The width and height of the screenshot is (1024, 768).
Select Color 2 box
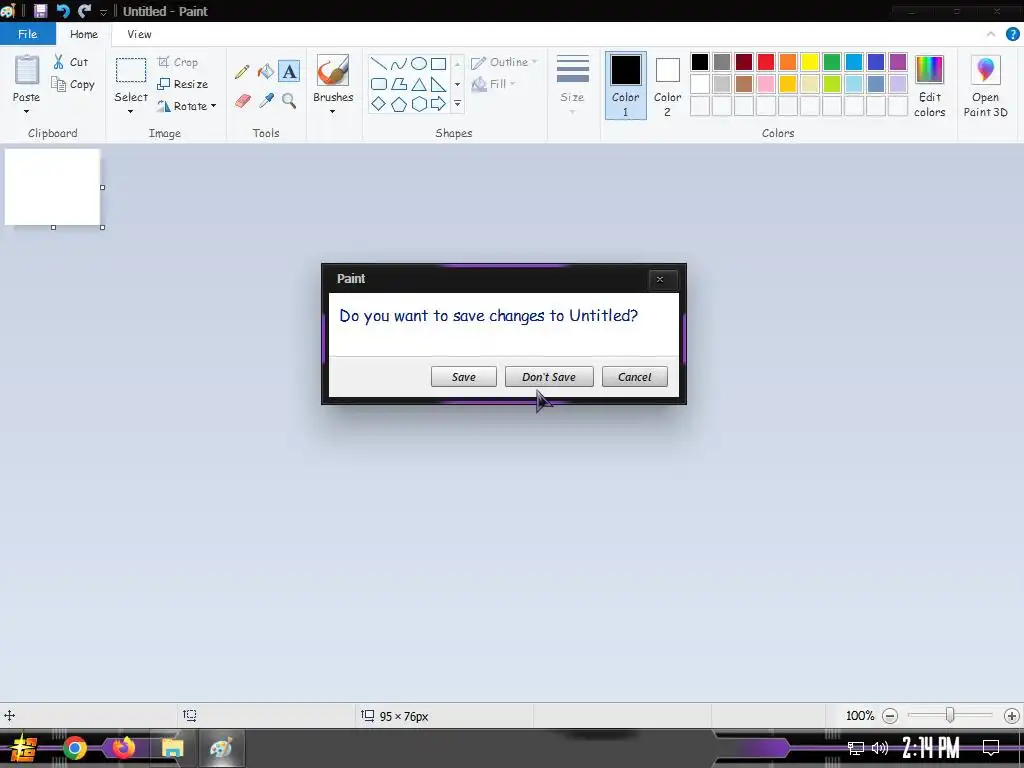(667, 85)
